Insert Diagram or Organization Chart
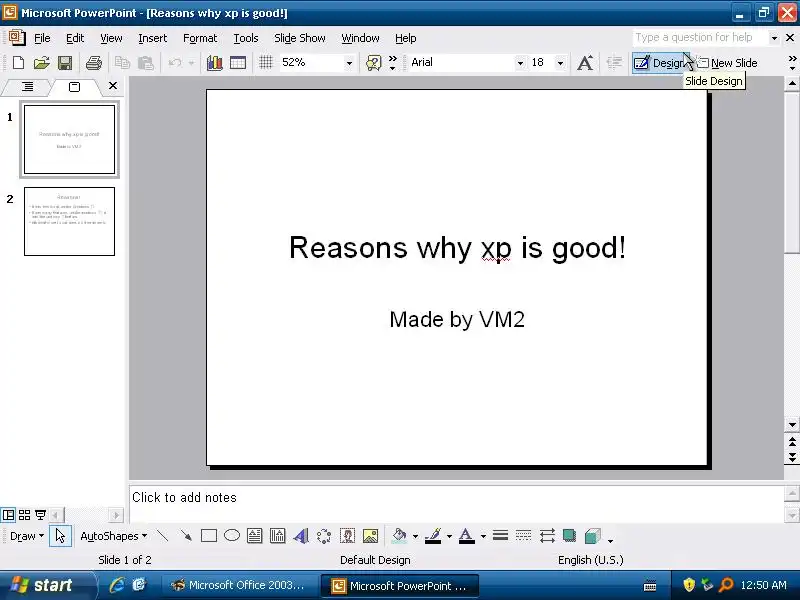 point(324,536)
